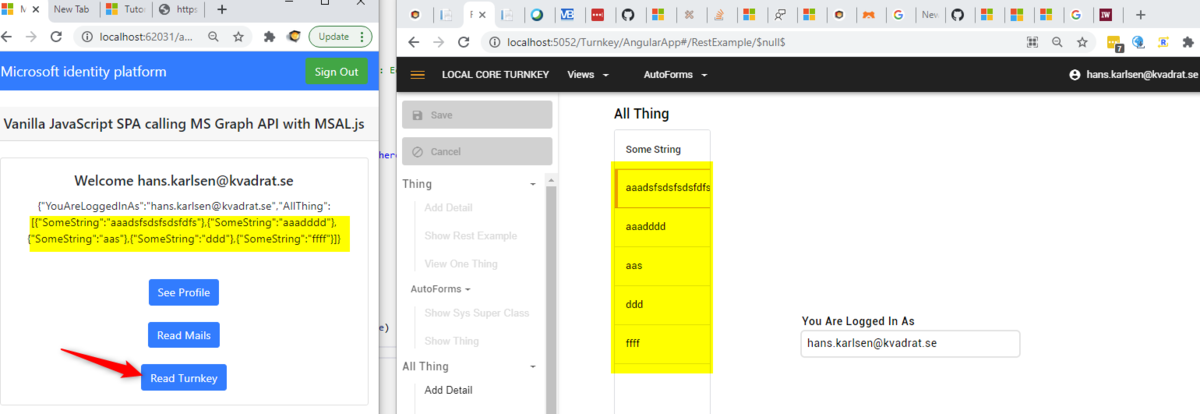Switch to the Stack Overflow tab
This screenshot has height=414, width=1200.
pos(718,15)
